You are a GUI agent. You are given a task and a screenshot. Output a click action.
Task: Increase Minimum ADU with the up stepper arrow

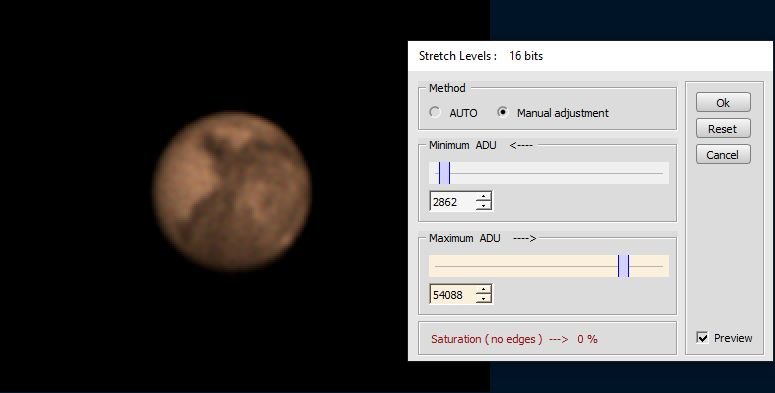pyautogui.click(x=484, y=197)
